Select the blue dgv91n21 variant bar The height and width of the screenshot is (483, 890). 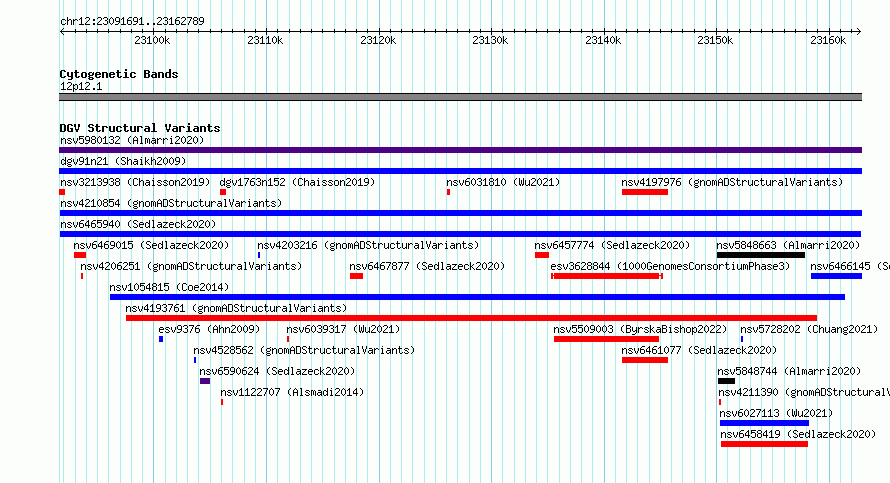click(460, 171)
